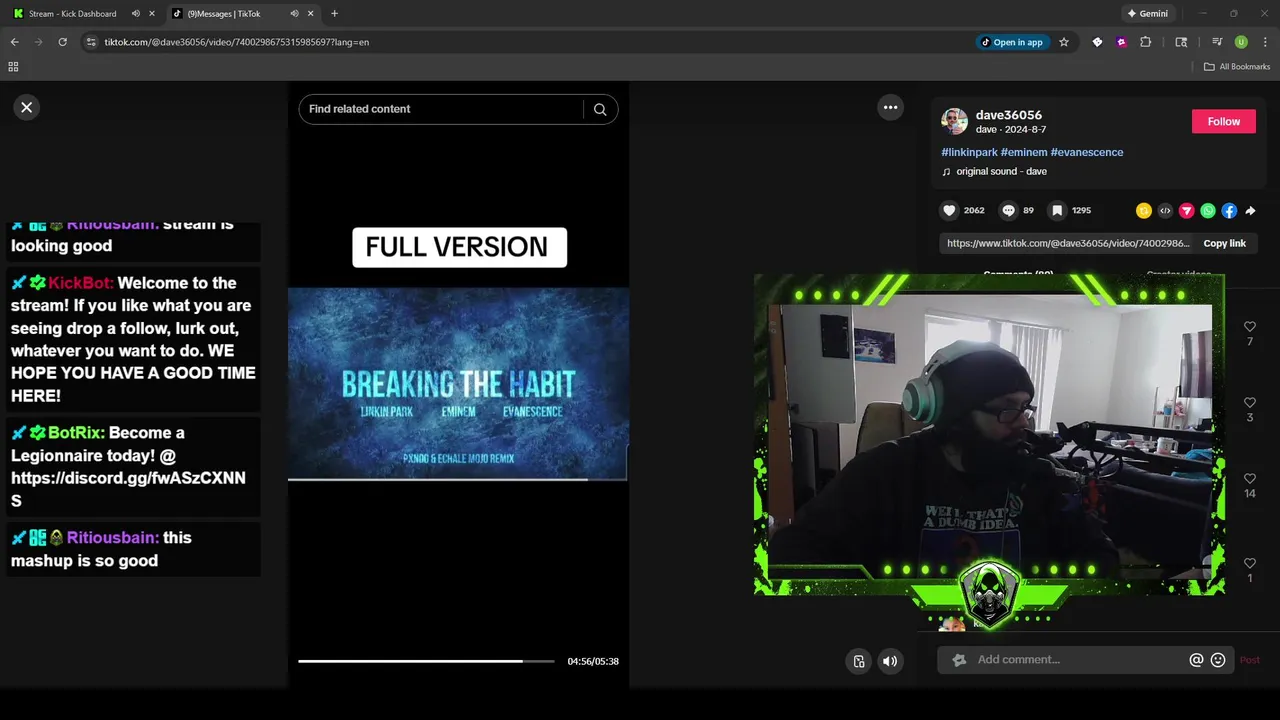1280x720 pixels.
Task: Reload the page with the refresh icon
Action: tap(62, 42)
